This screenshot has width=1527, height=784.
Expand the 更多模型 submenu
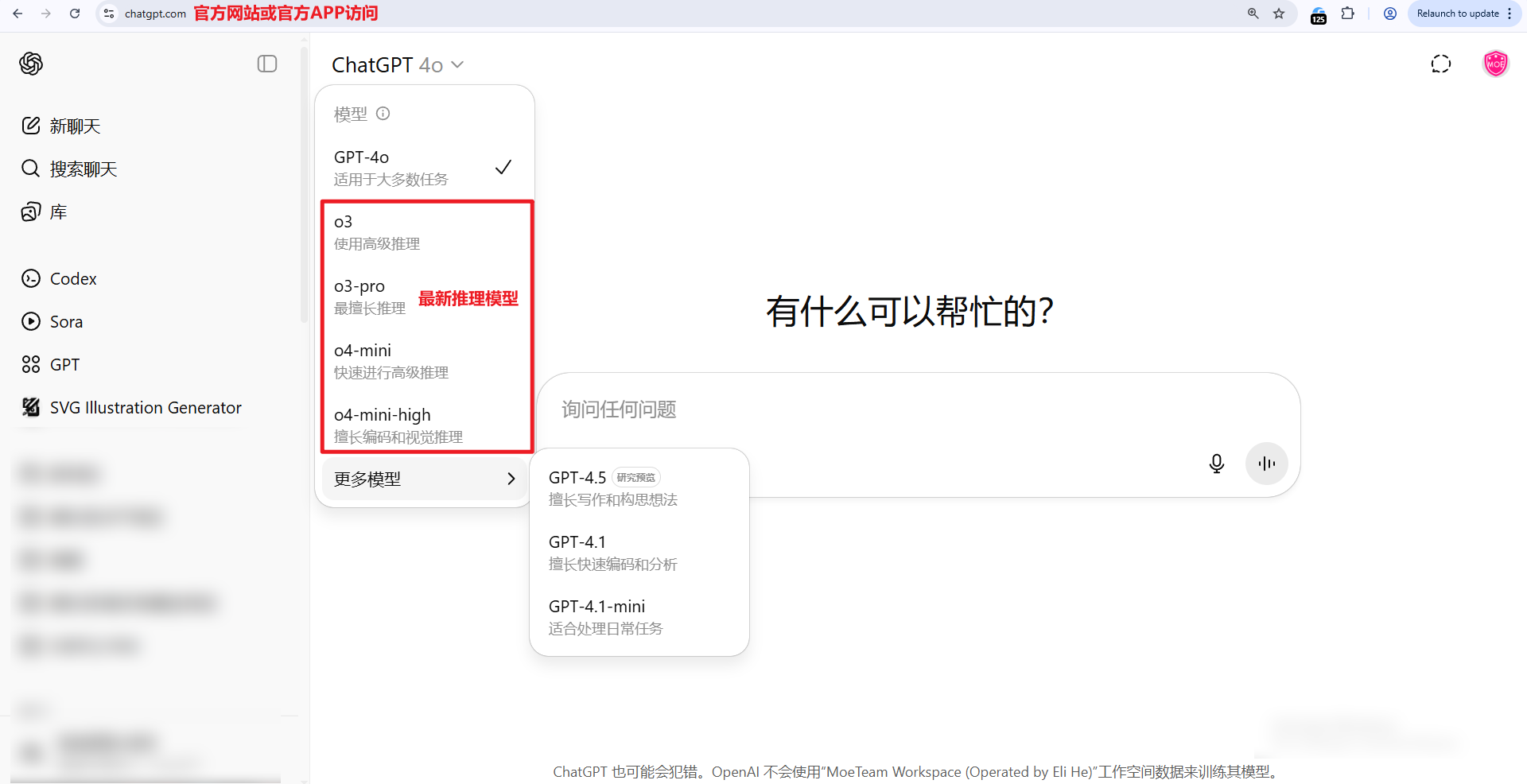(425, 479)
